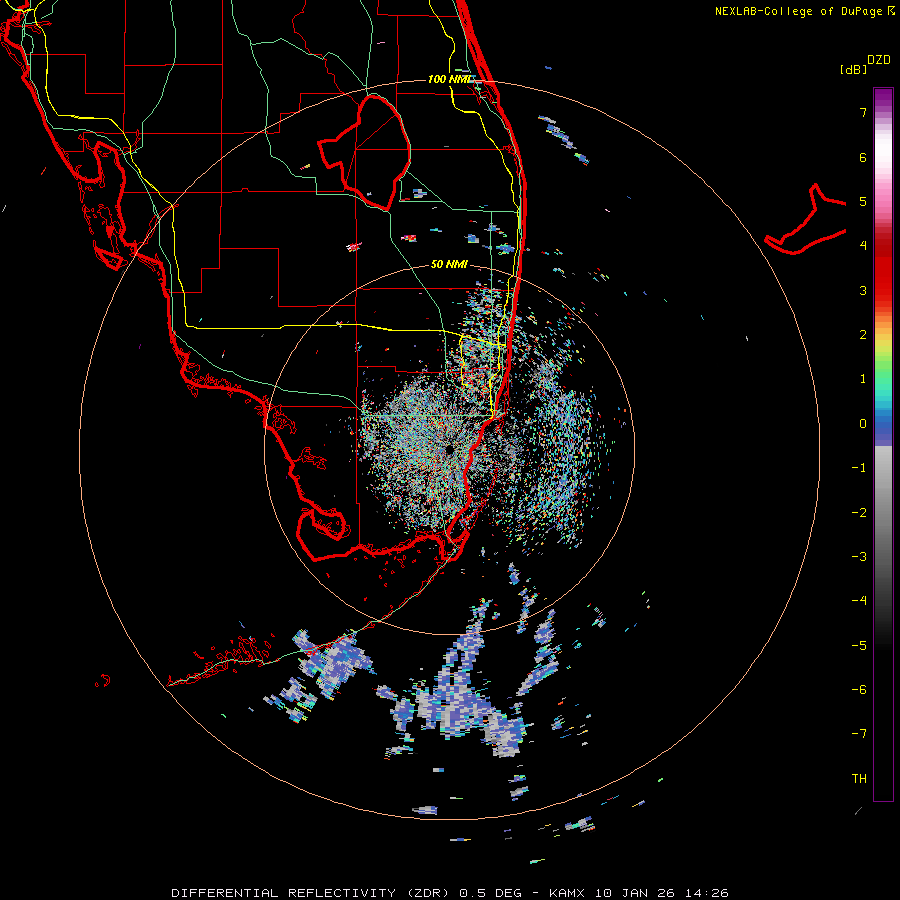Click the 6 value on color scale

pyautogui.click(x=863, y=157)
